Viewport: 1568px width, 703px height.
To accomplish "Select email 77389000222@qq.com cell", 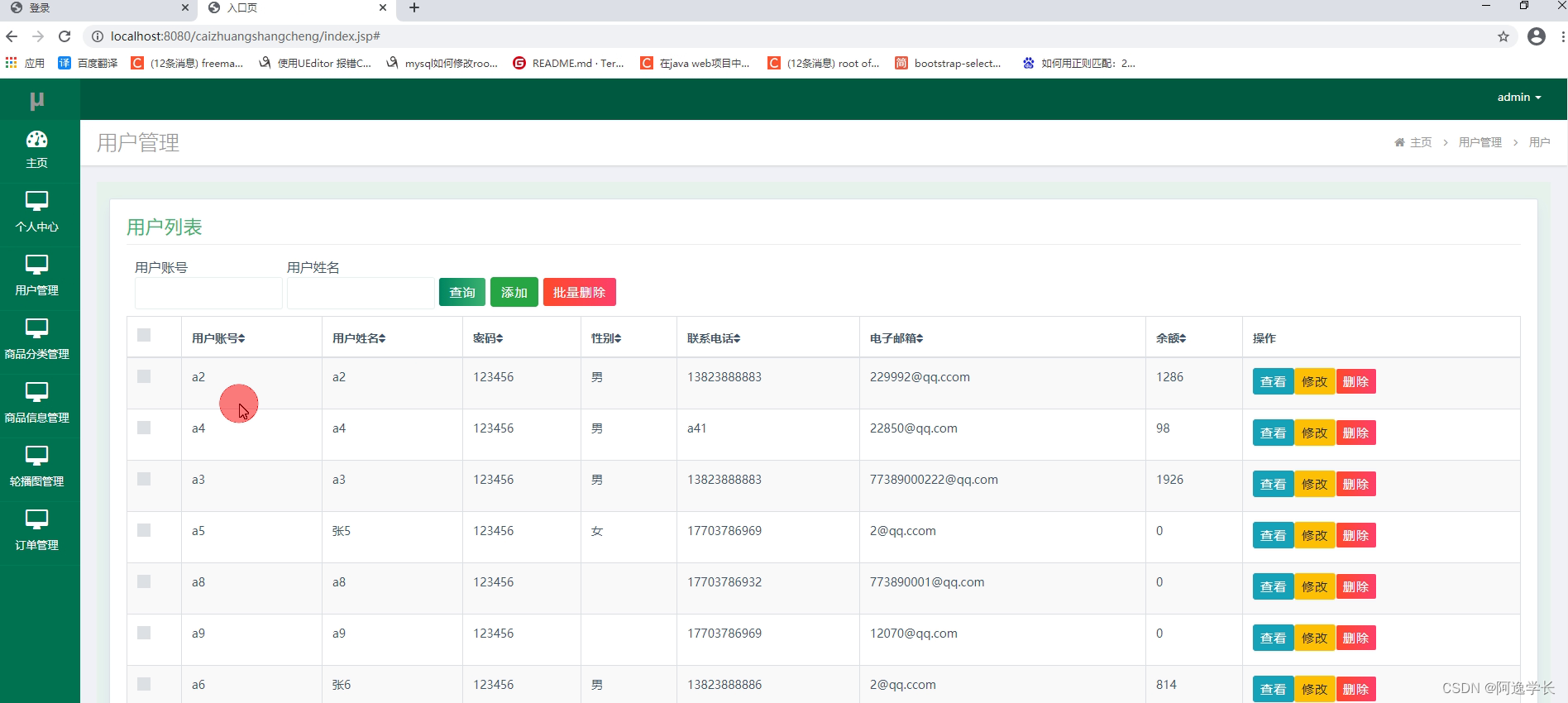I will coord(934,480).
